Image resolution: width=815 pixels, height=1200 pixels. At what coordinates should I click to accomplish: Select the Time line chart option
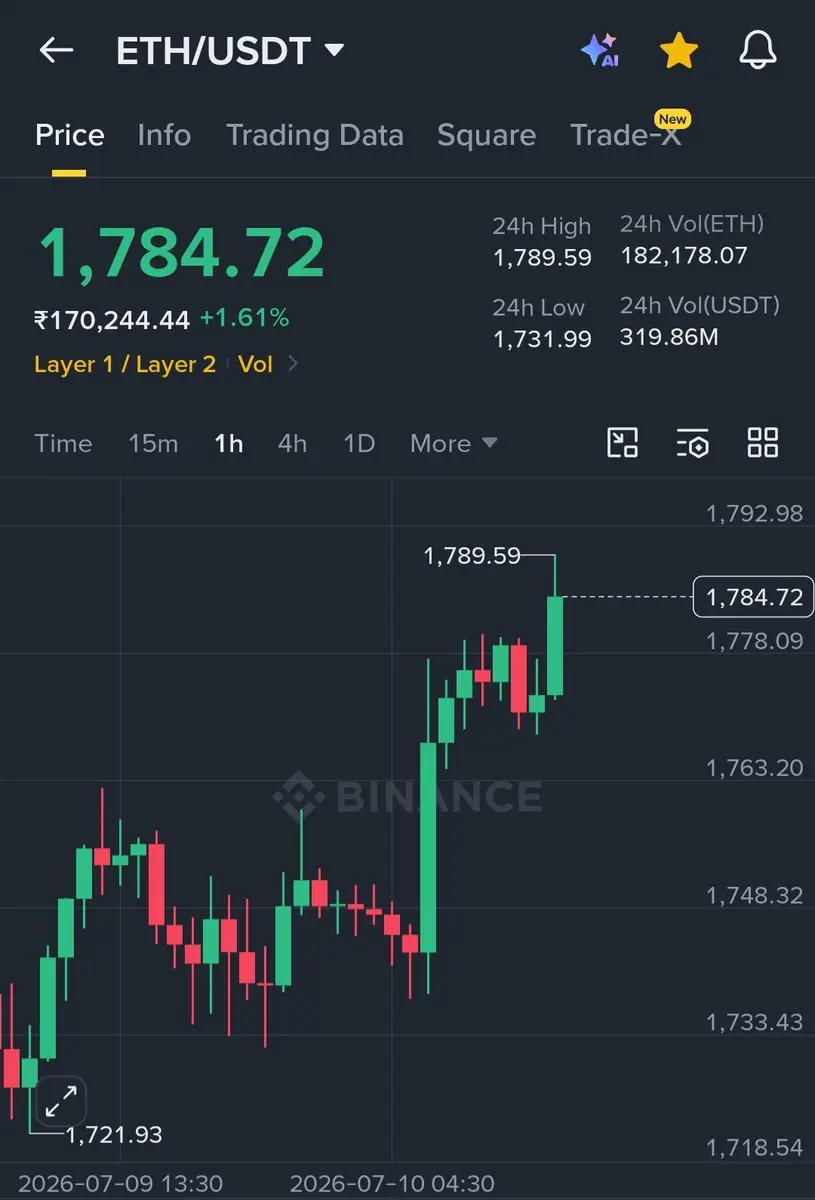pyautogui.click(x=63, y=443)
